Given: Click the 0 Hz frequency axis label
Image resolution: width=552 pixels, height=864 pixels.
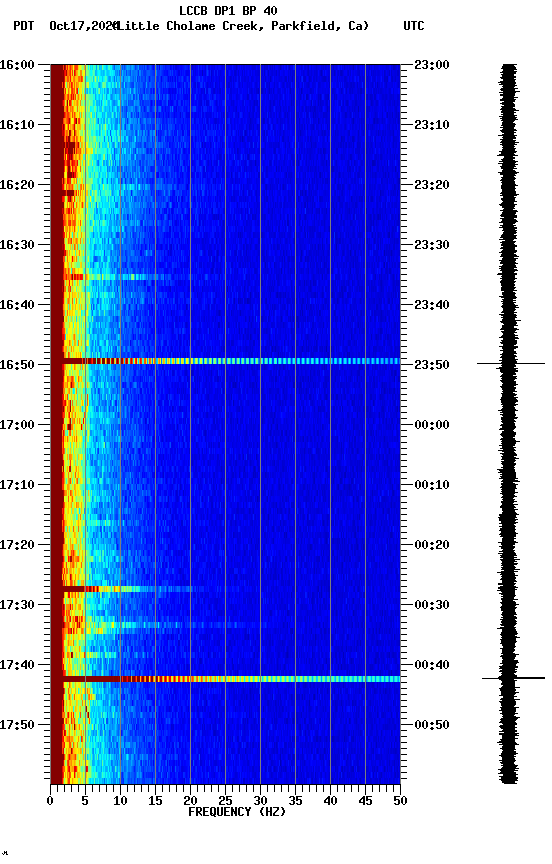Looking at the screenshot, I should 50,801.
